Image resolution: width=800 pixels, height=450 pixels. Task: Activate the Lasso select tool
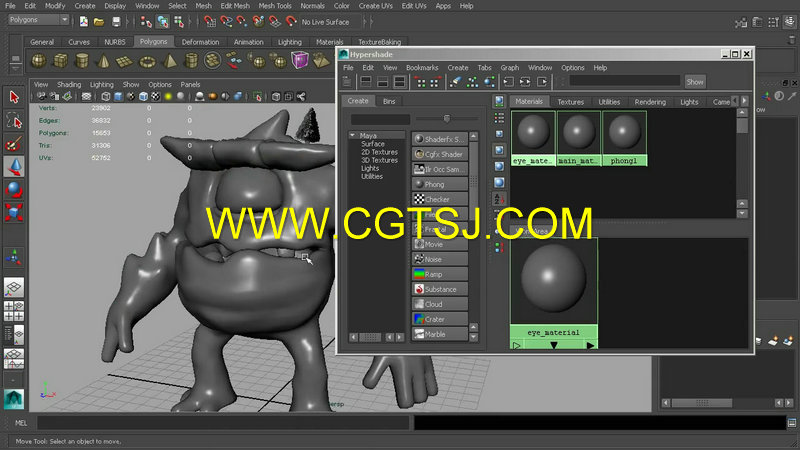14,120
